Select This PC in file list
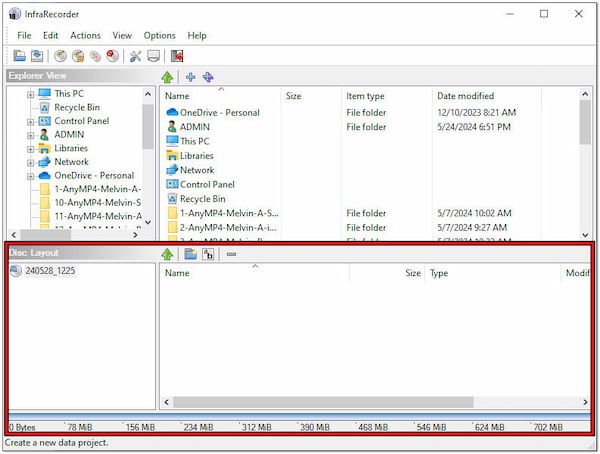 pos(194,141)
